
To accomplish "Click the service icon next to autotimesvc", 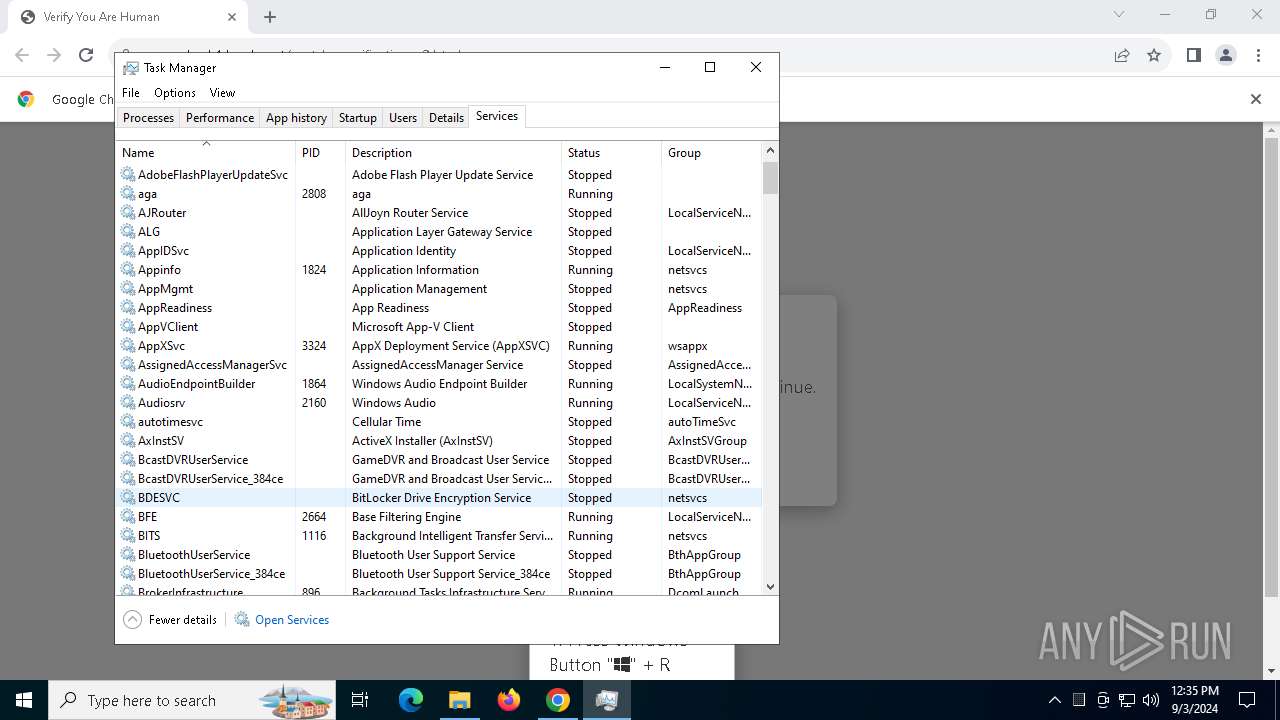I will coord(128,421).
